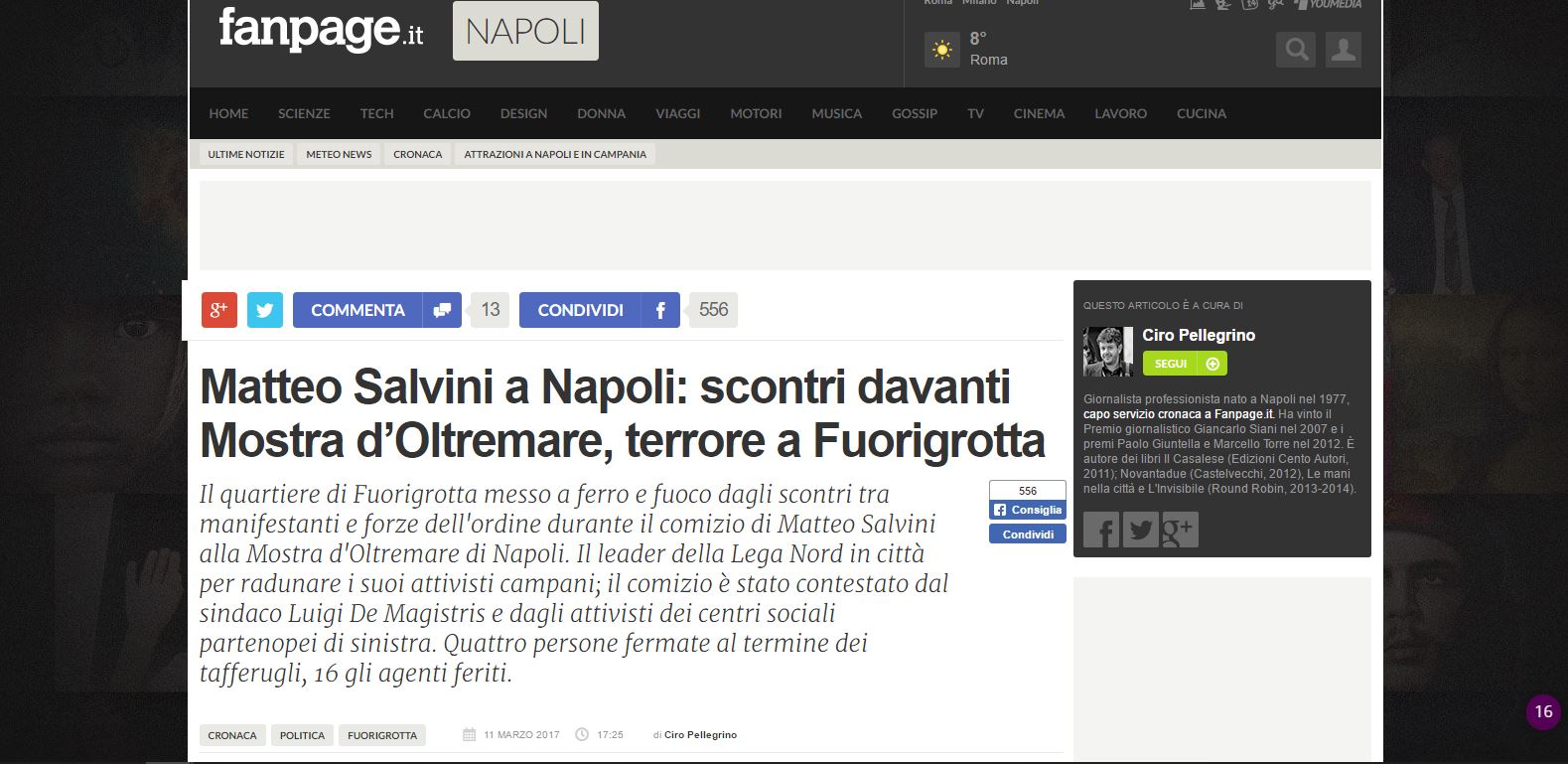This screenshot has width=1568, height=764.
Task: Click the Facebook f icon beside CONDIVIDI
Action: point(660,310)
